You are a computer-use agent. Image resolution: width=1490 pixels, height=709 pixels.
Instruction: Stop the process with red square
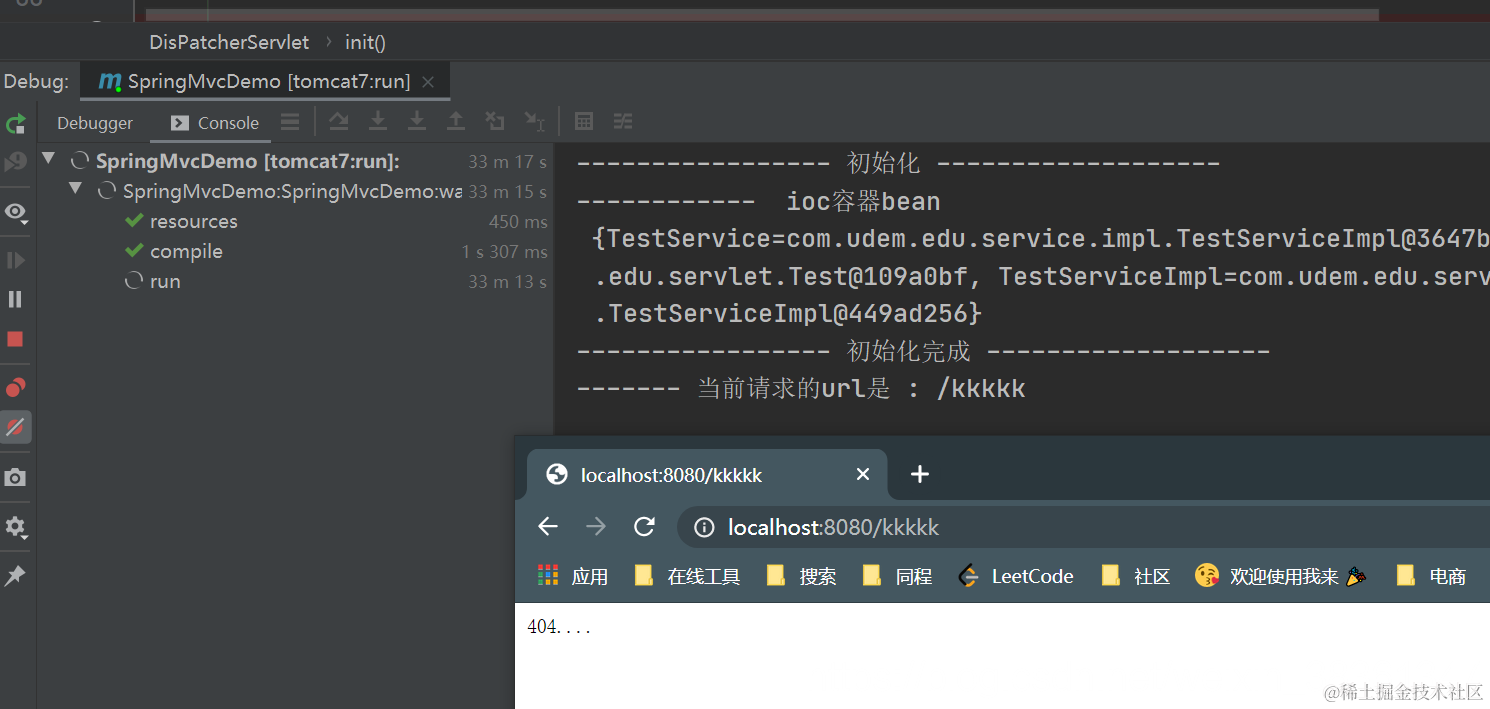click(x=15, y=339)
